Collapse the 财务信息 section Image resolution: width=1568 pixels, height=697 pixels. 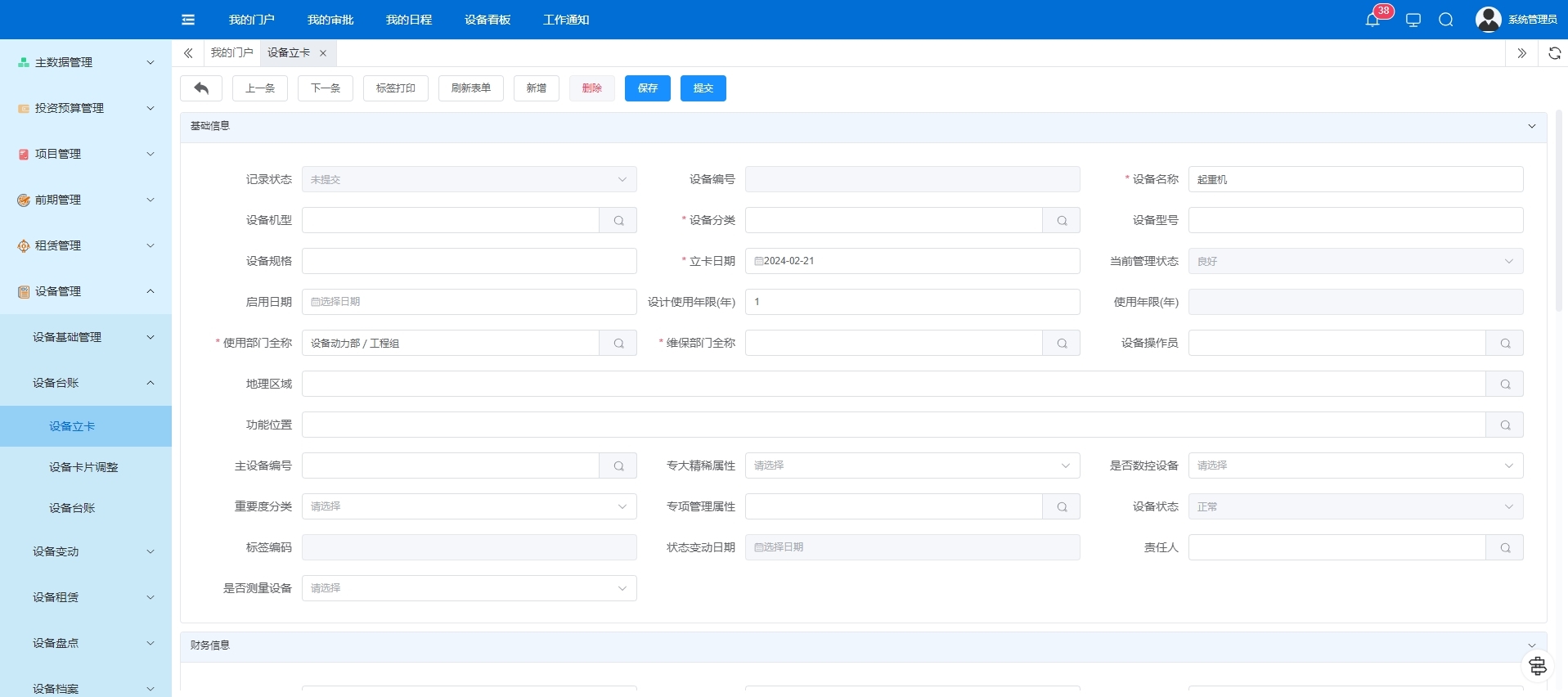[x=1531, y=645]
